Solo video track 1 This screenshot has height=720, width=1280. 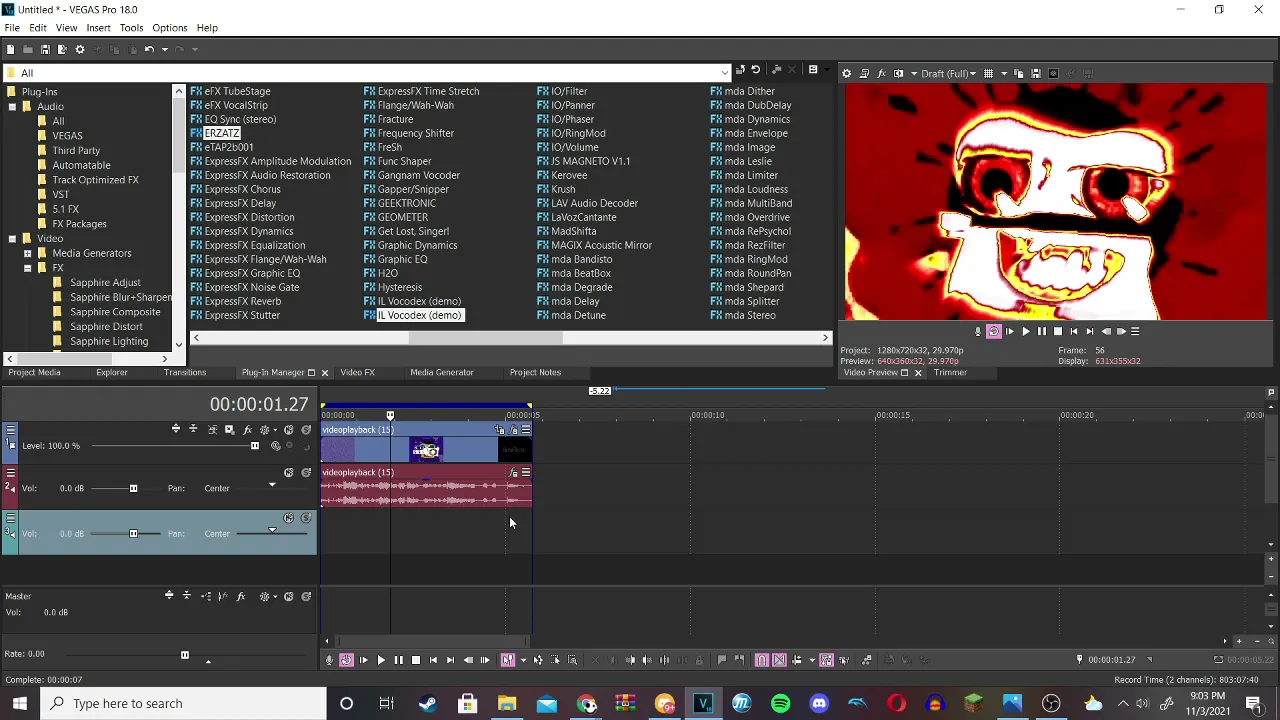pyautogui.click(x=306, y=430)
